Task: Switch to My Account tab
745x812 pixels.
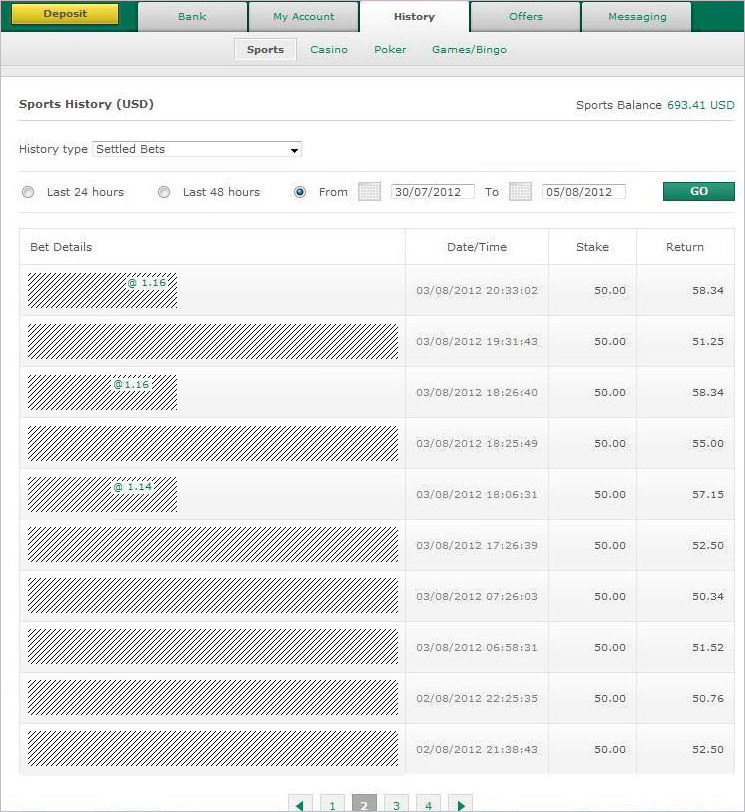Action: (x=304, y=17)
